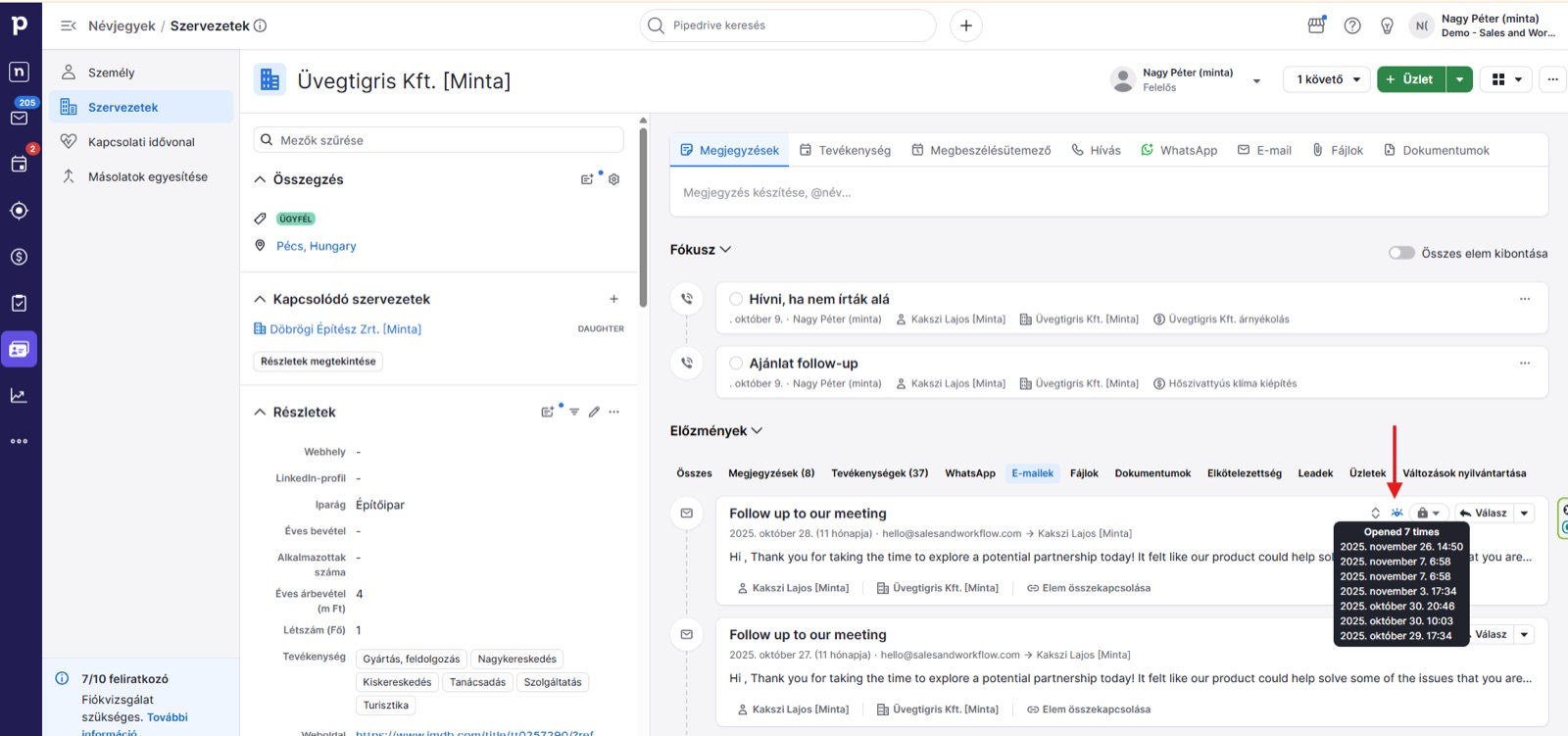Screen dimensions: 1568x736
Task: Toggle Összes elem kibontása switch
Action: point(1401,253)
